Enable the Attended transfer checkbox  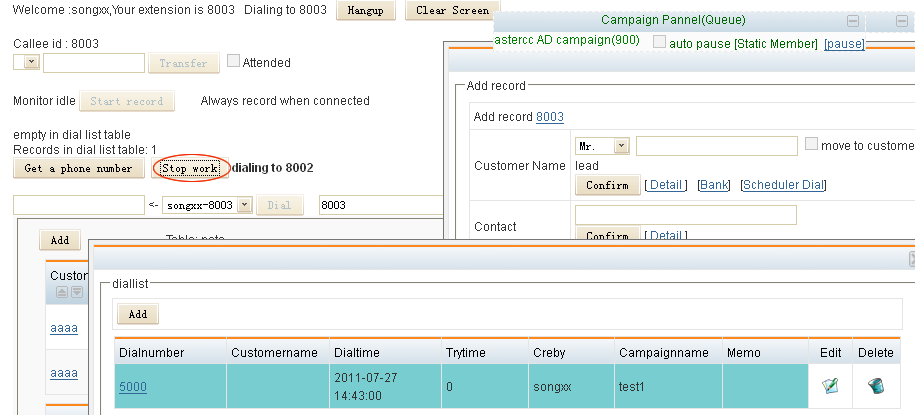point(234,62)
